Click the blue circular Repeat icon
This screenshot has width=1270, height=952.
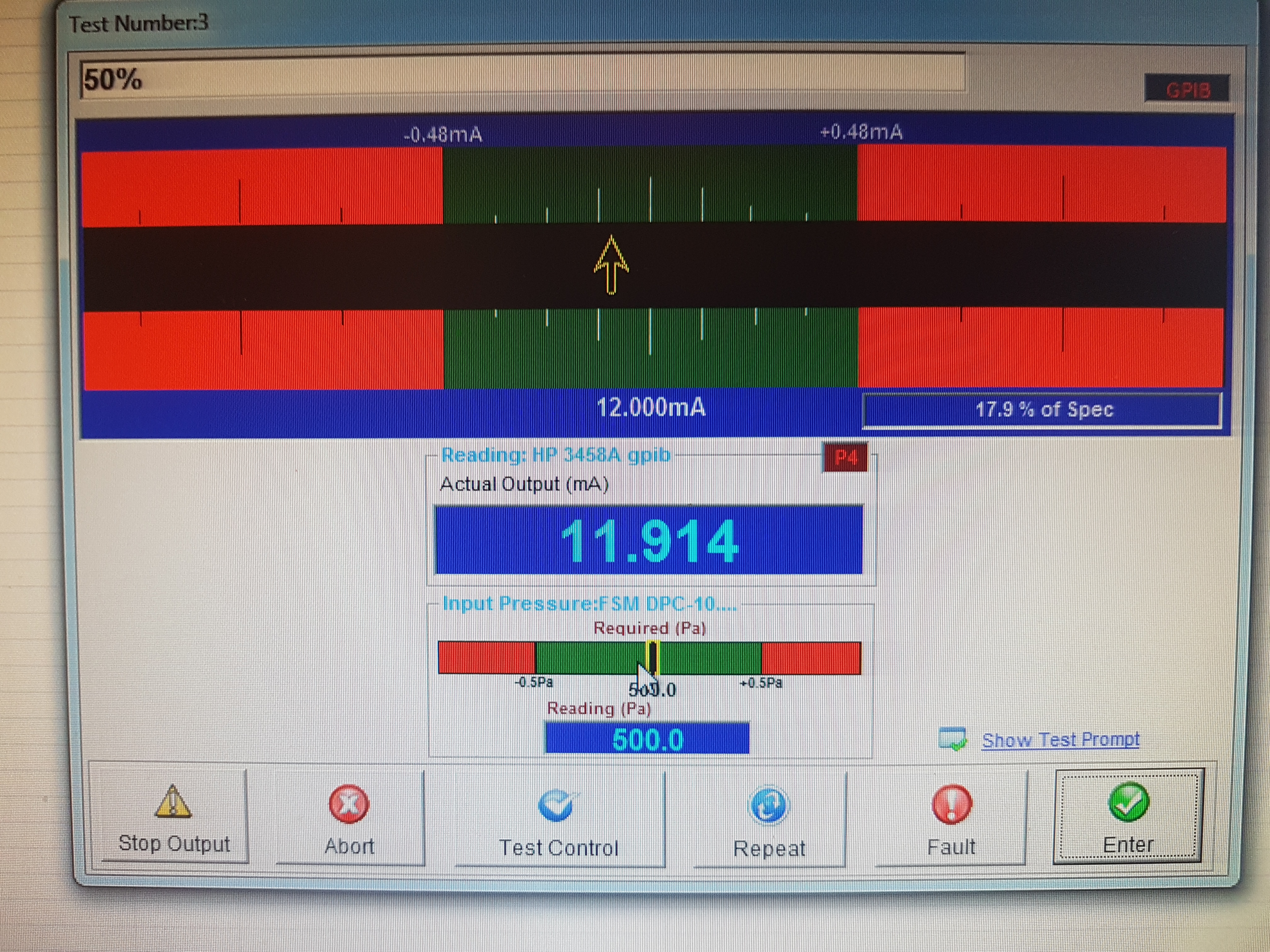point(769,805)
